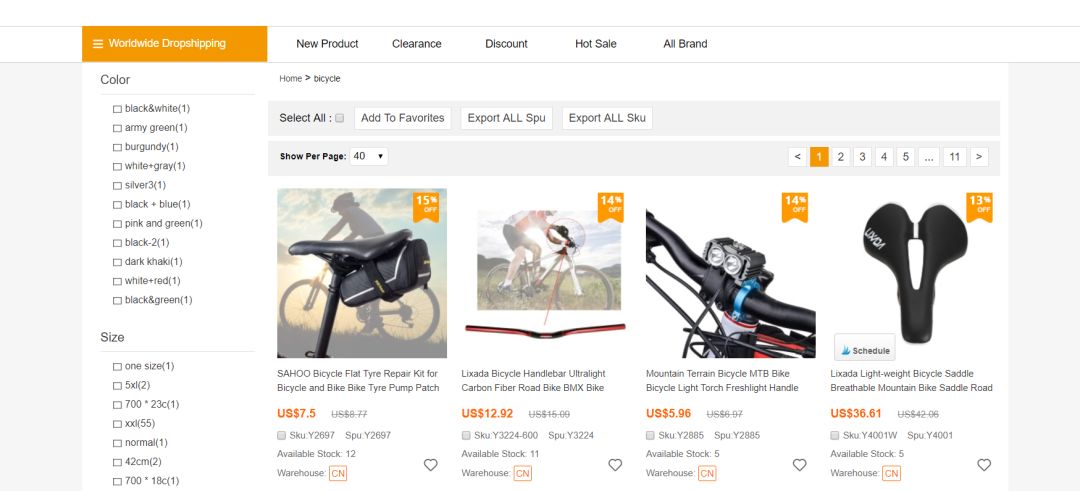Click heart icon on Mountain Terrain bike light
Viewport: 1080px width, 491px height.
pos(799,465)
